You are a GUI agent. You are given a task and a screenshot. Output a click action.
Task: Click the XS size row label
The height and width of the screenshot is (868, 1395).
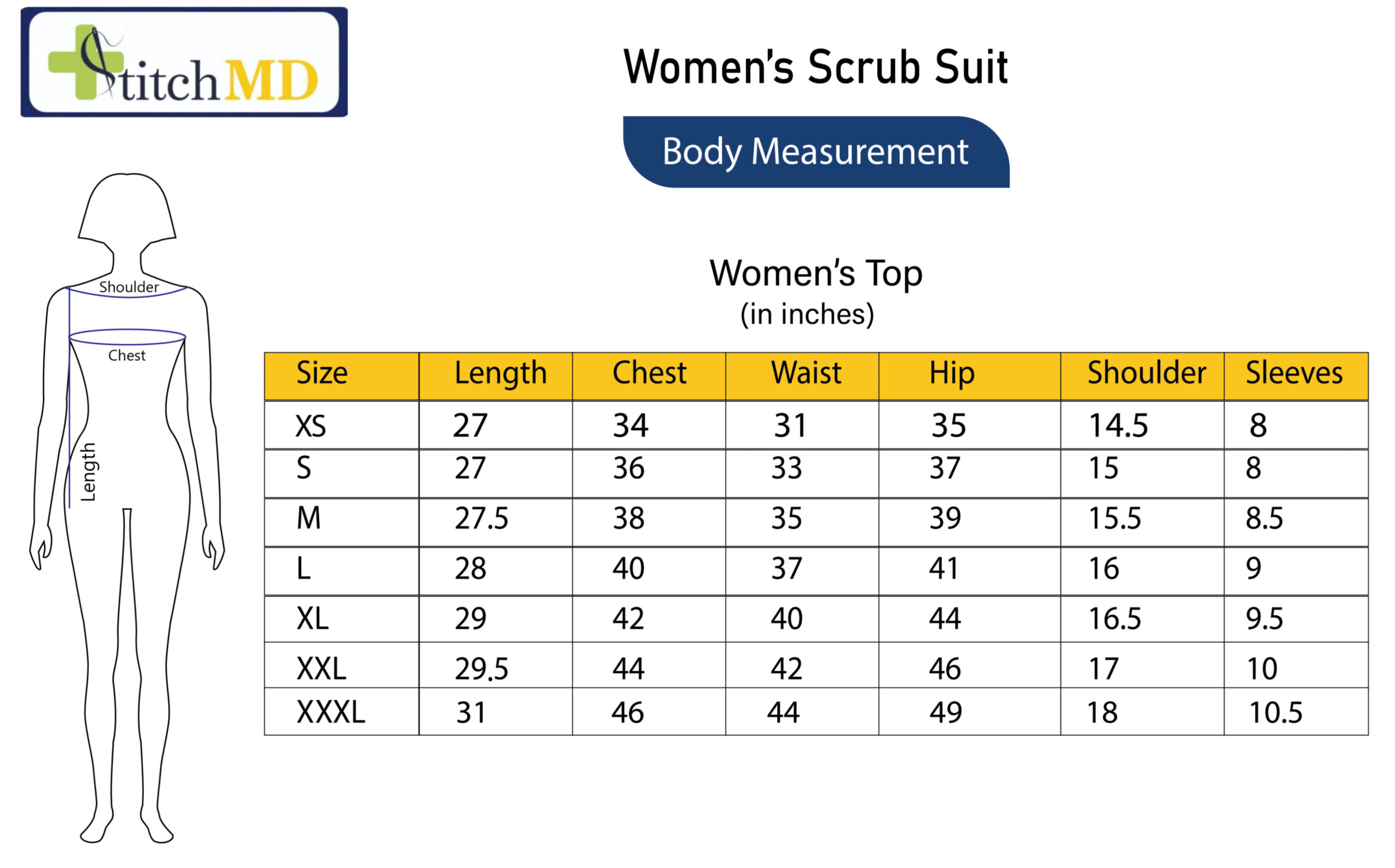311,427
